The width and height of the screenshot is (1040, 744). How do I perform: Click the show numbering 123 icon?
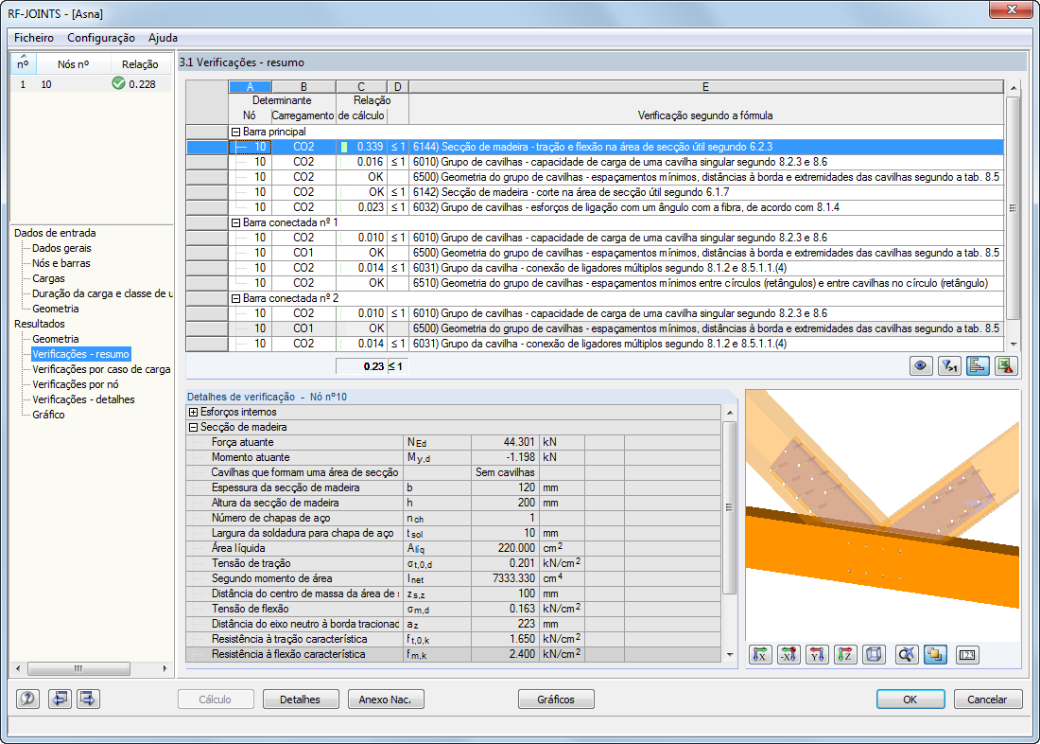(x=967, y=655)
